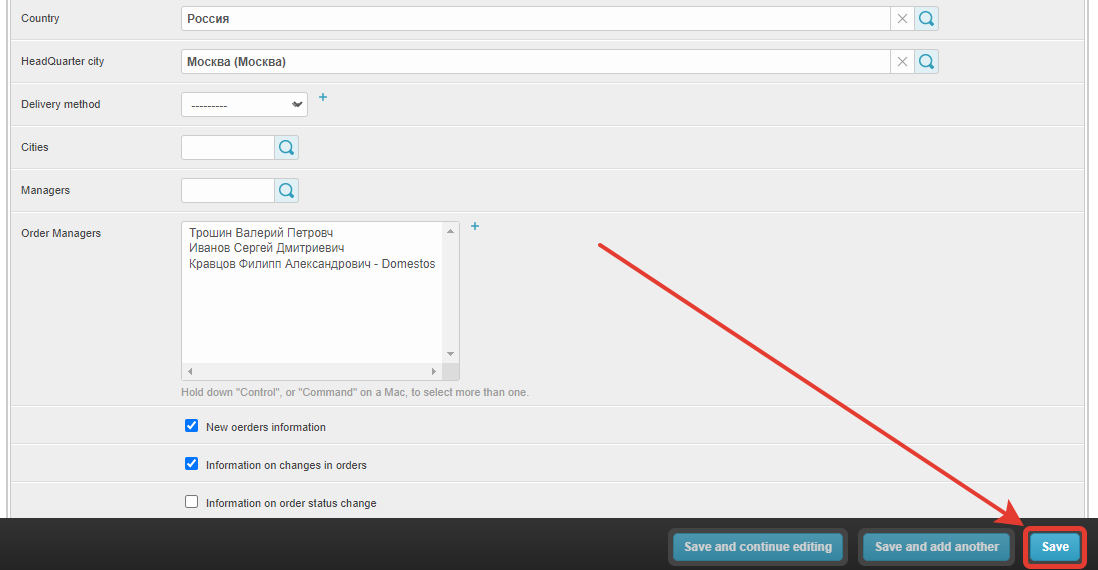Open the Managers lookup search icon

286,191
